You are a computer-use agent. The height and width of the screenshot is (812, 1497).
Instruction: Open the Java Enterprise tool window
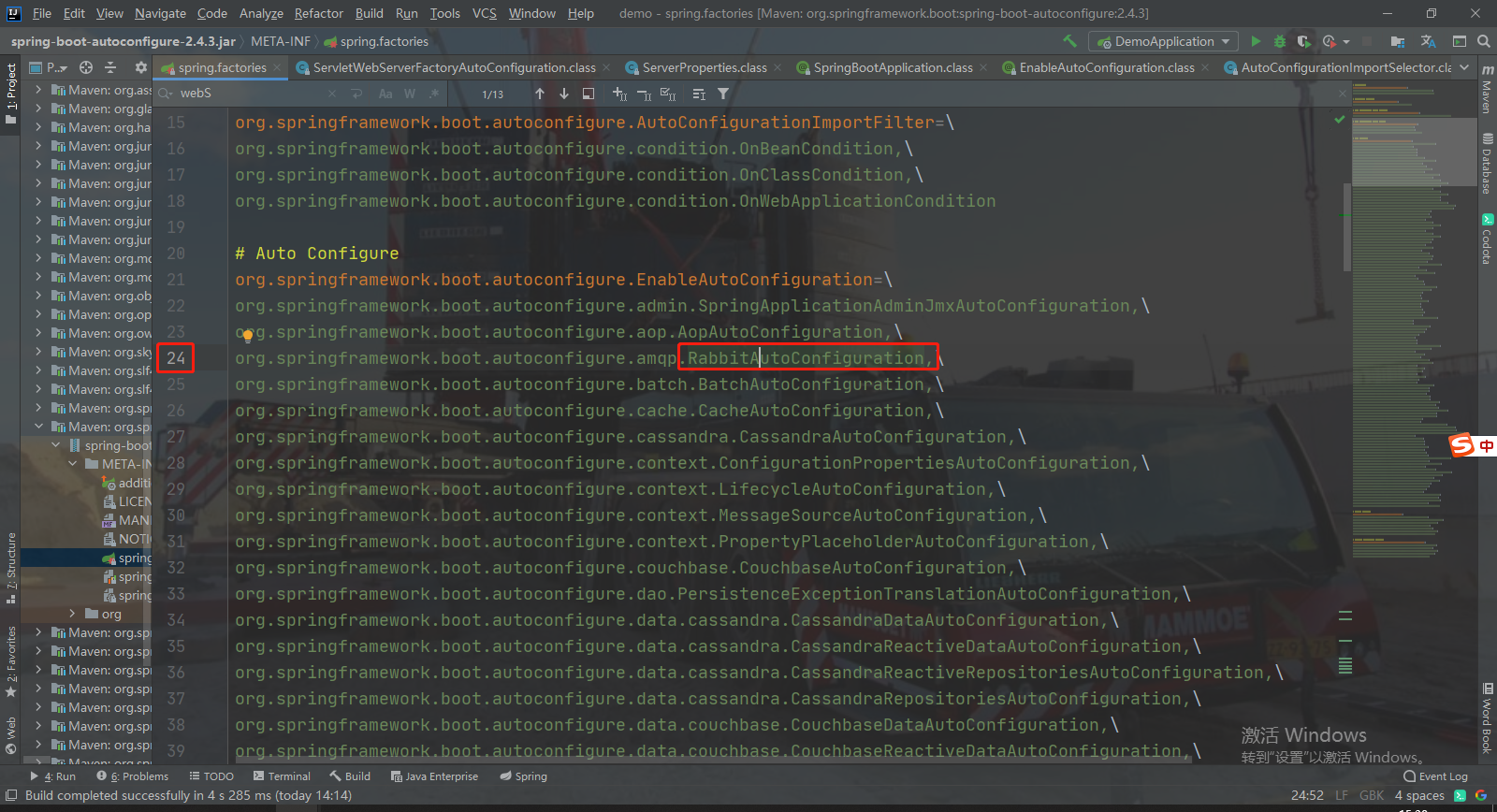[434, 776]
